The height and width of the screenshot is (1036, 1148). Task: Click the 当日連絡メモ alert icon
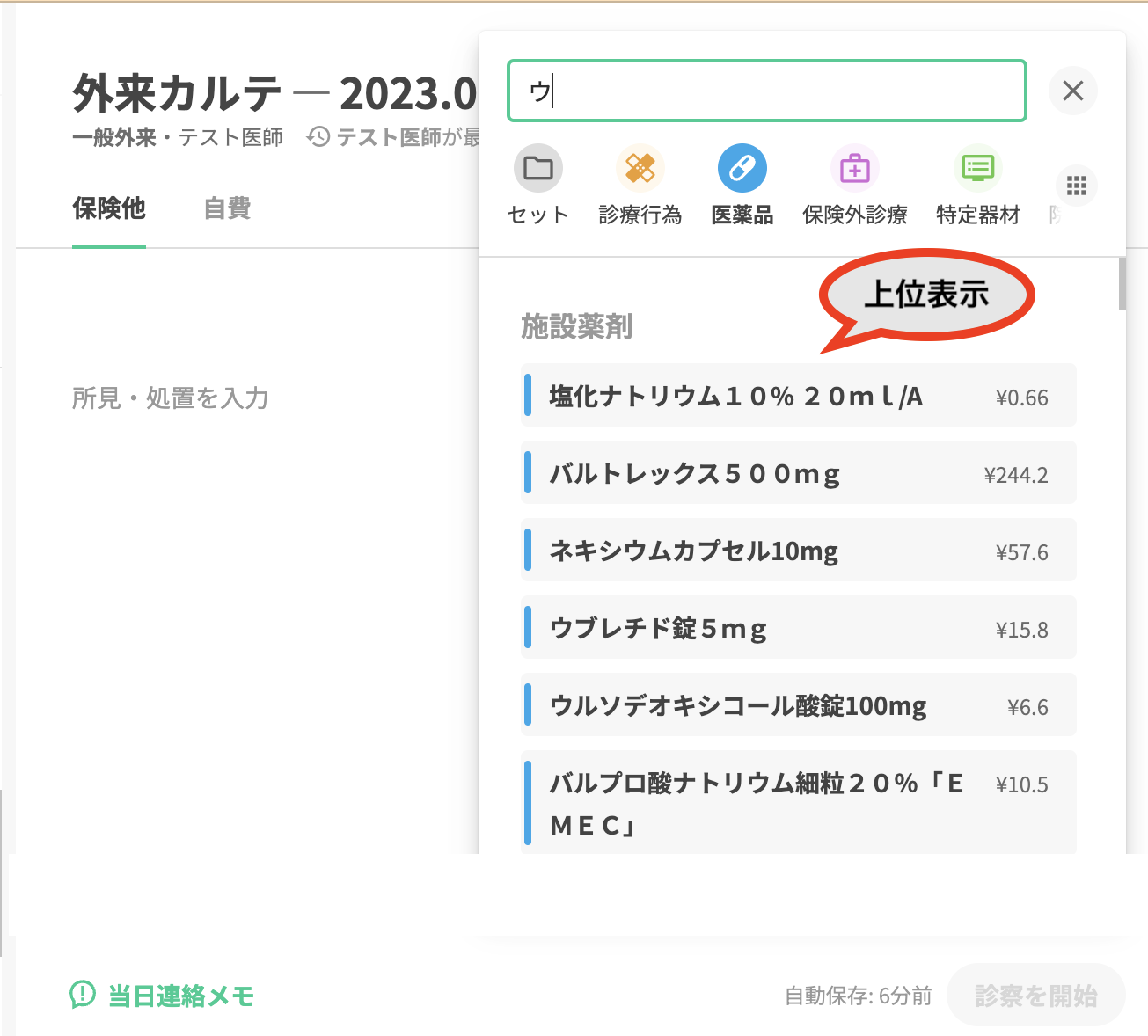[83, 995]
